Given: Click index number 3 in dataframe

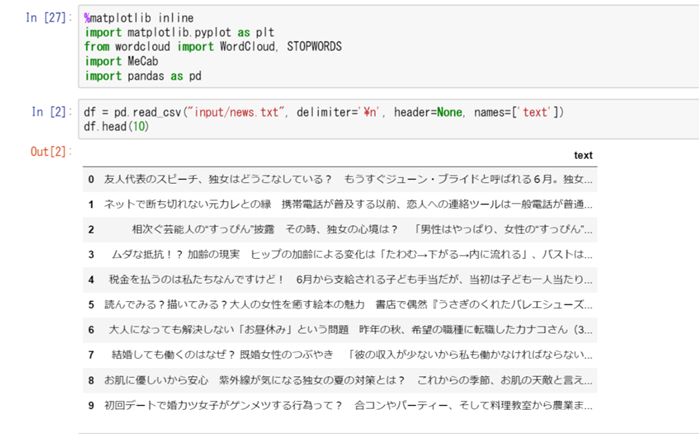Looking at the screenshot, I should click(x=91, y=254).
